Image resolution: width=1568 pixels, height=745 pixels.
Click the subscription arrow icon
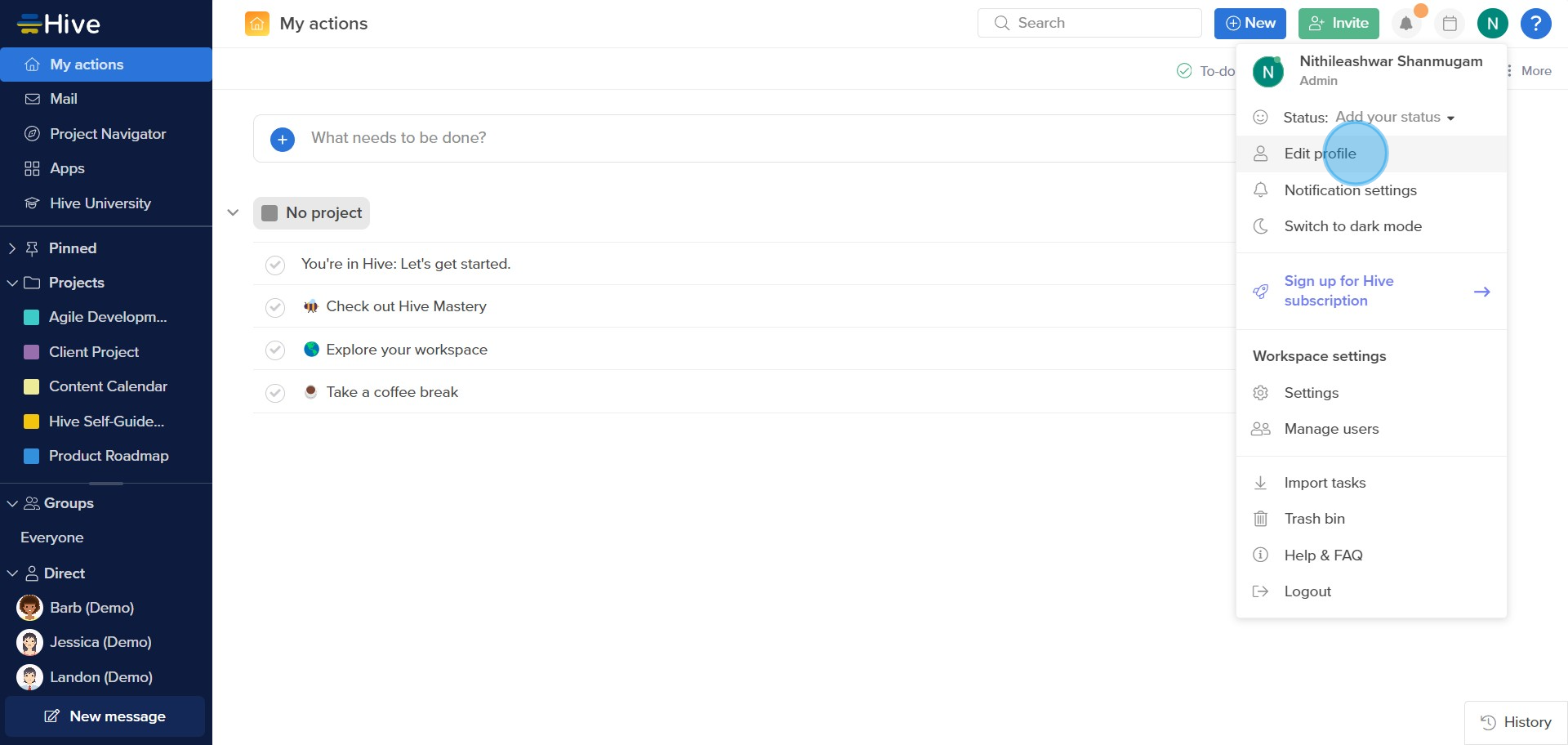point(1482,292)
